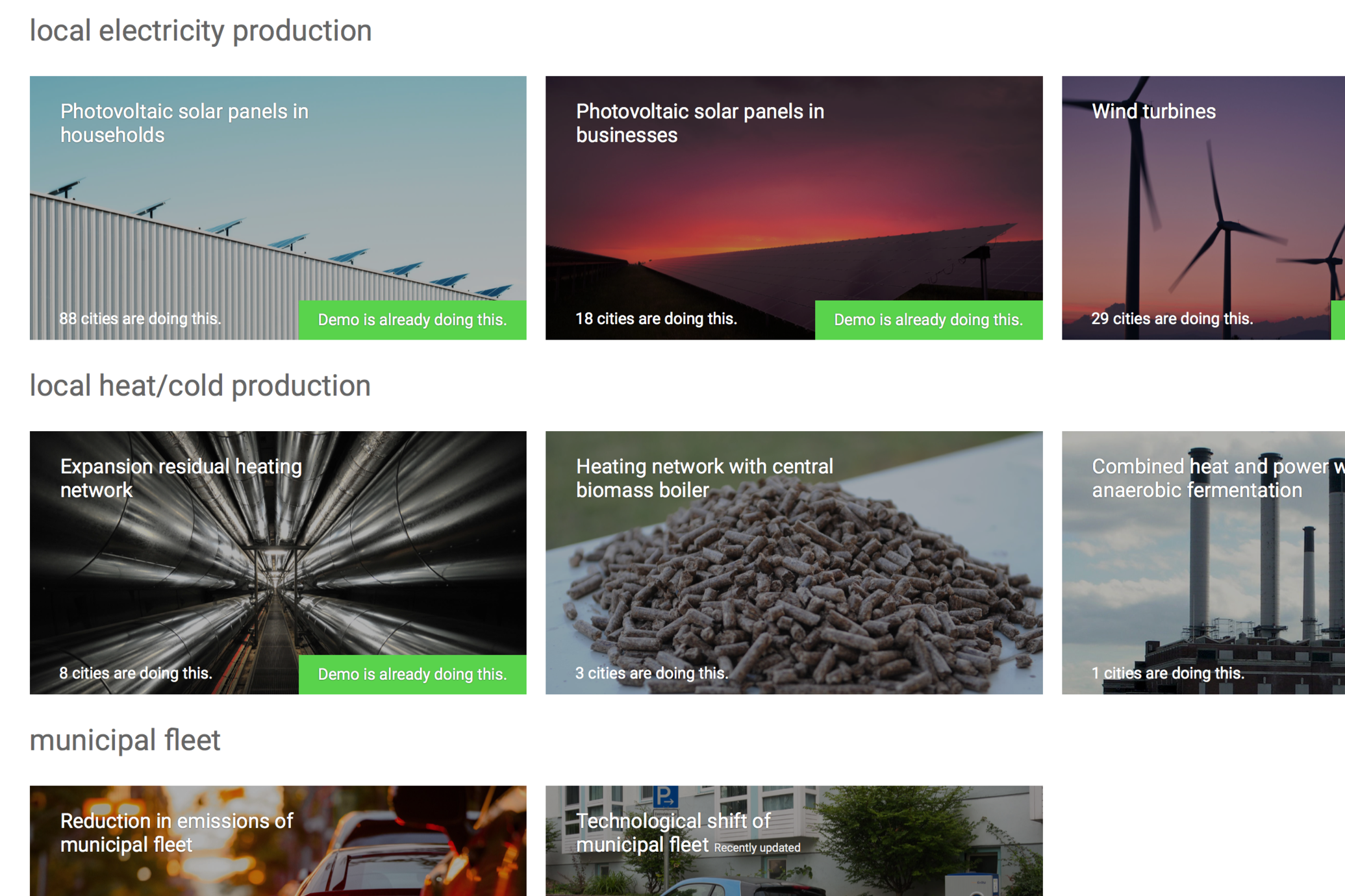Click the '8 cities are doing this' text
This screenshot has height=896, width=1345.
[x=136, y=673]
